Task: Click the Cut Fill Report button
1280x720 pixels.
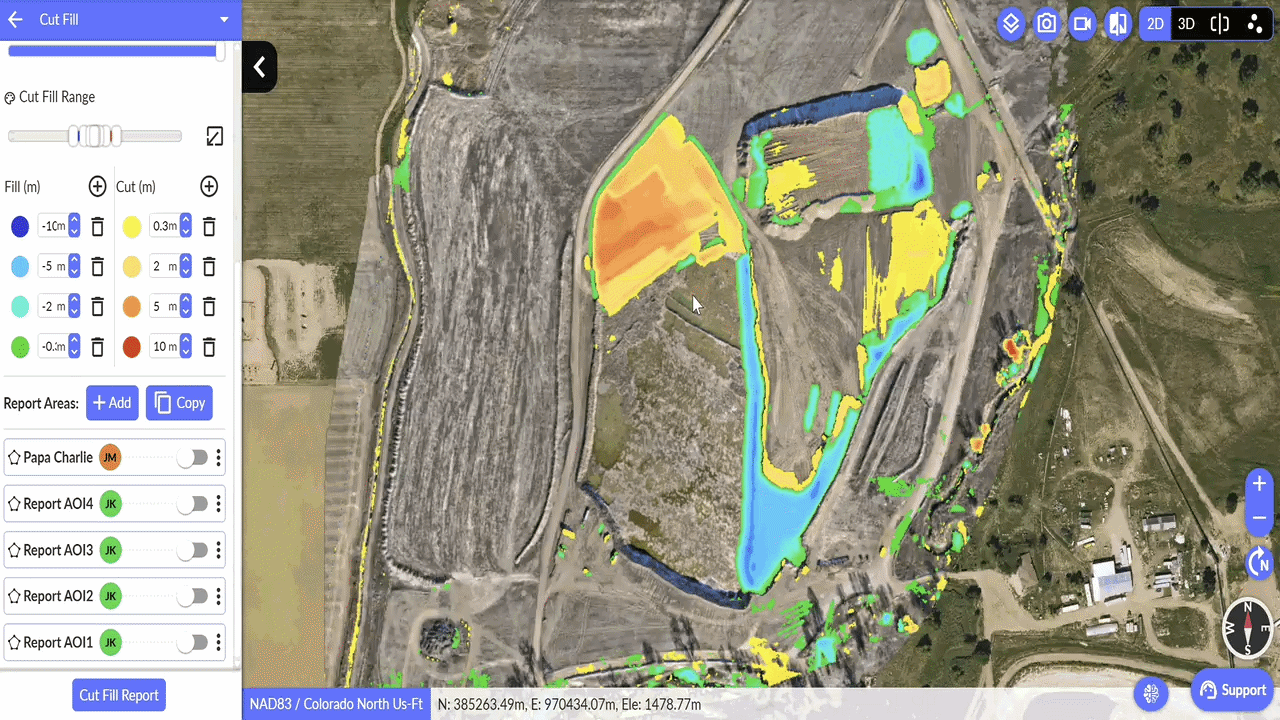Action: 119,695
